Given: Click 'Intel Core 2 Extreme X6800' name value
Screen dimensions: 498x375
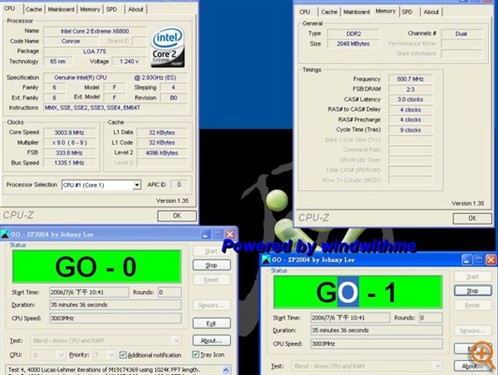Looking at the screenshot, I should [95, 31].
